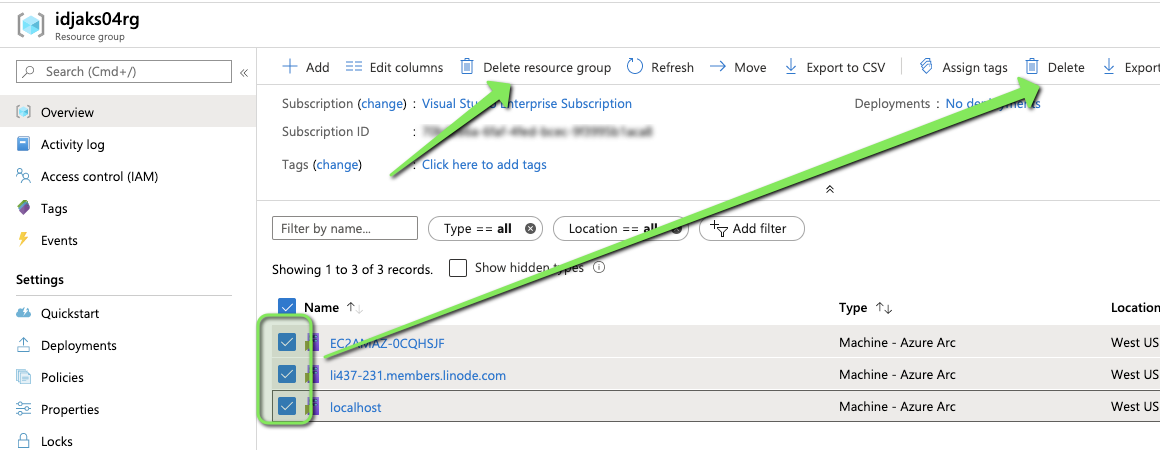
Task: Collapse the essentials section with the double chevron
Action: (x=830, y=189)
